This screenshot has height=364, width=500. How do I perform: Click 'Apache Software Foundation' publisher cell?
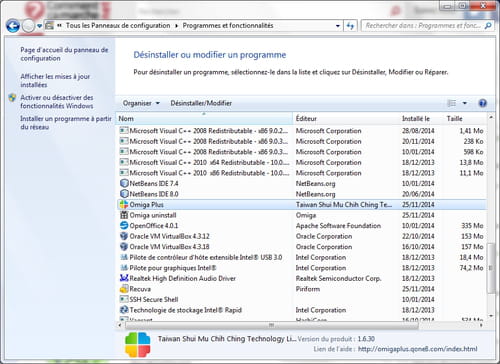click(338, 226)
